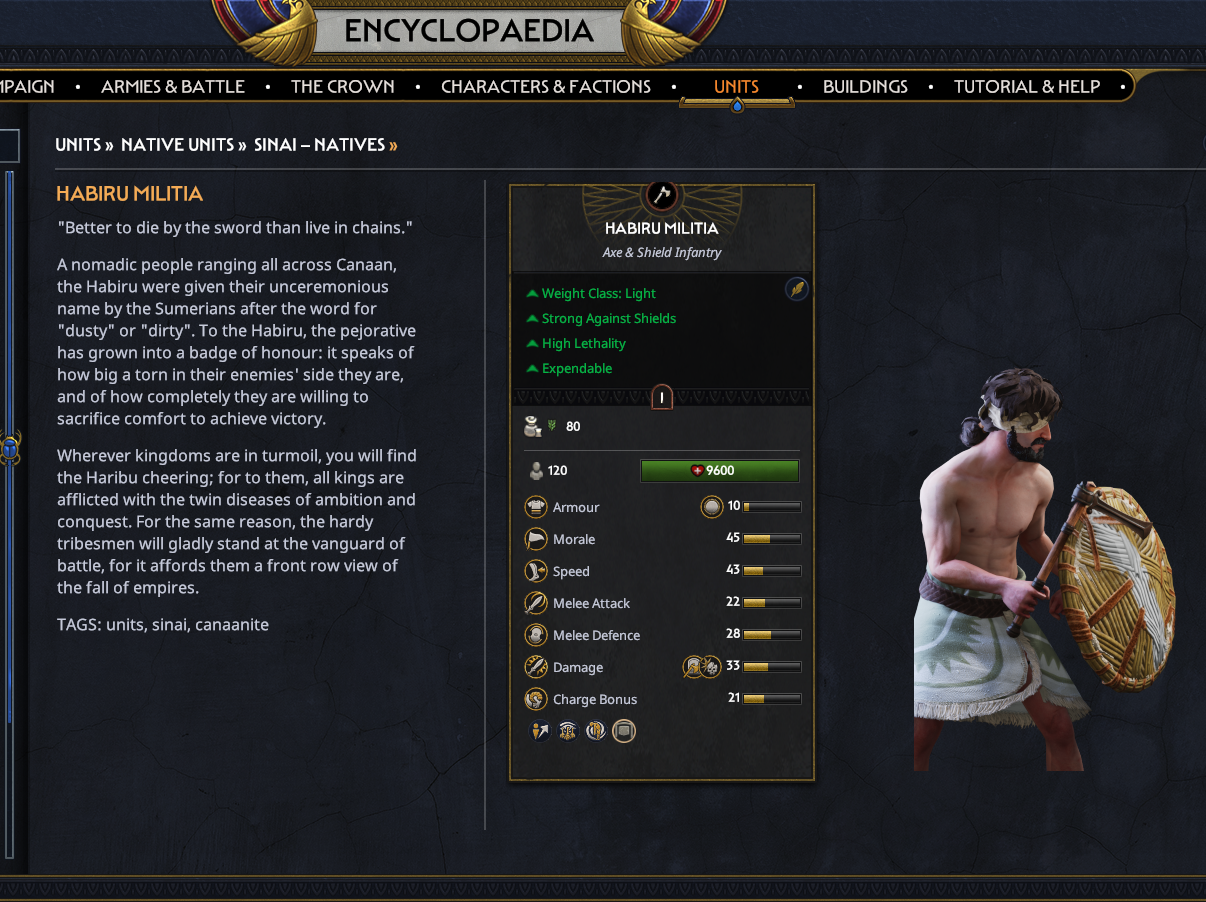Click the Charge Bonus ram icon
The image size is (1206, 902).
pos(537,699)
